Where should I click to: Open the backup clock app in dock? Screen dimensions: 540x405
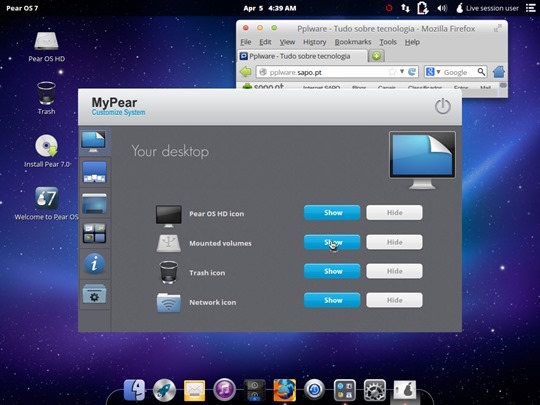314,390
